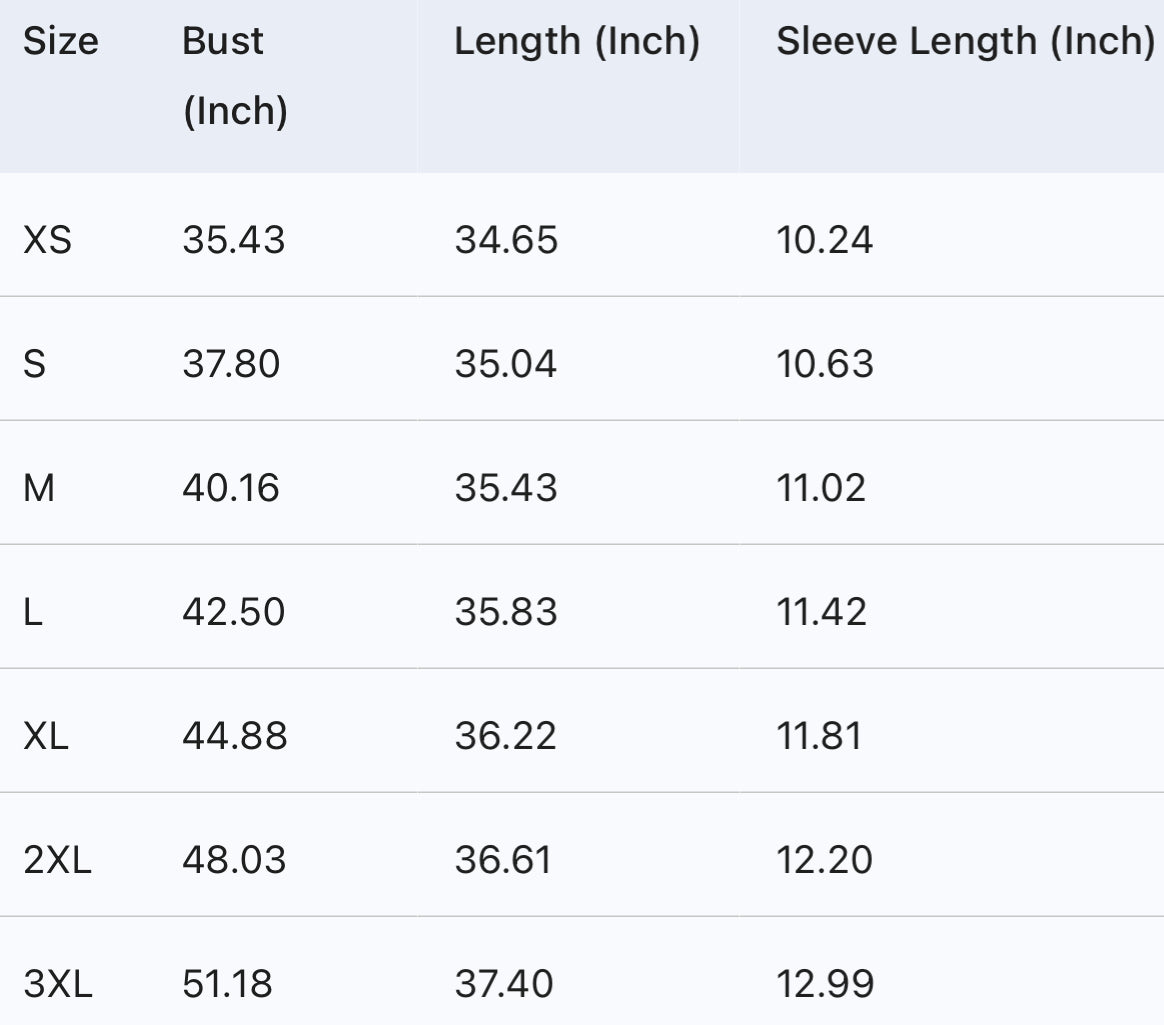Click the sleeve length value 10.24
Image resolution: width=1164 pixels, height=1025 pixels.
click(824, 240)
